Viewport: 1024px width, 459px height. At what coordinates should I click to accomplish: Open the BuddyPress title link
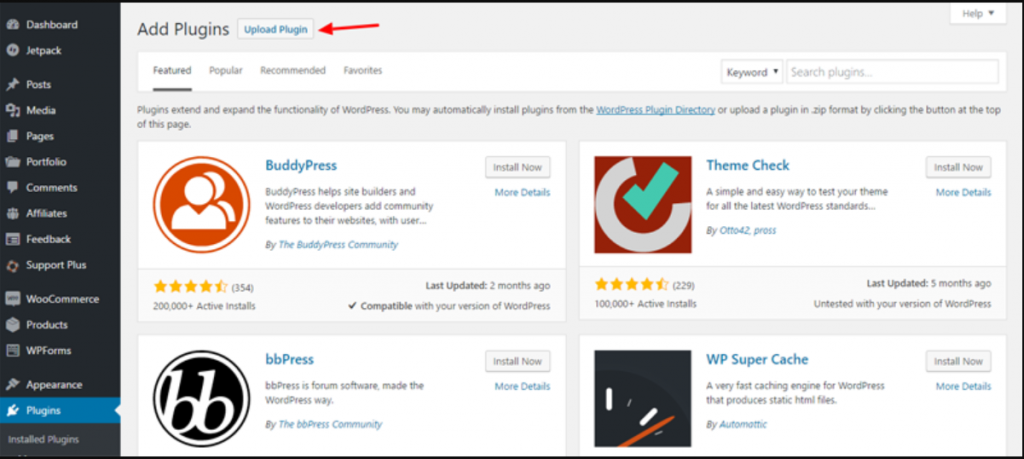point(301,166)
